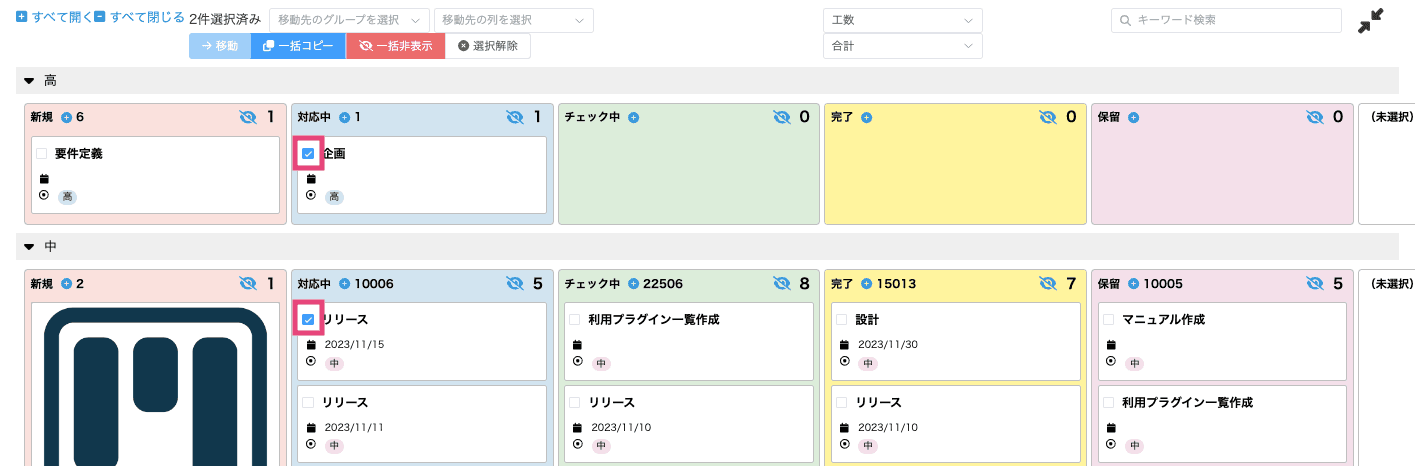This screenshot has width=1415, height=466.
Task: Open the 合計 dropdown
Action: point(903,46)
